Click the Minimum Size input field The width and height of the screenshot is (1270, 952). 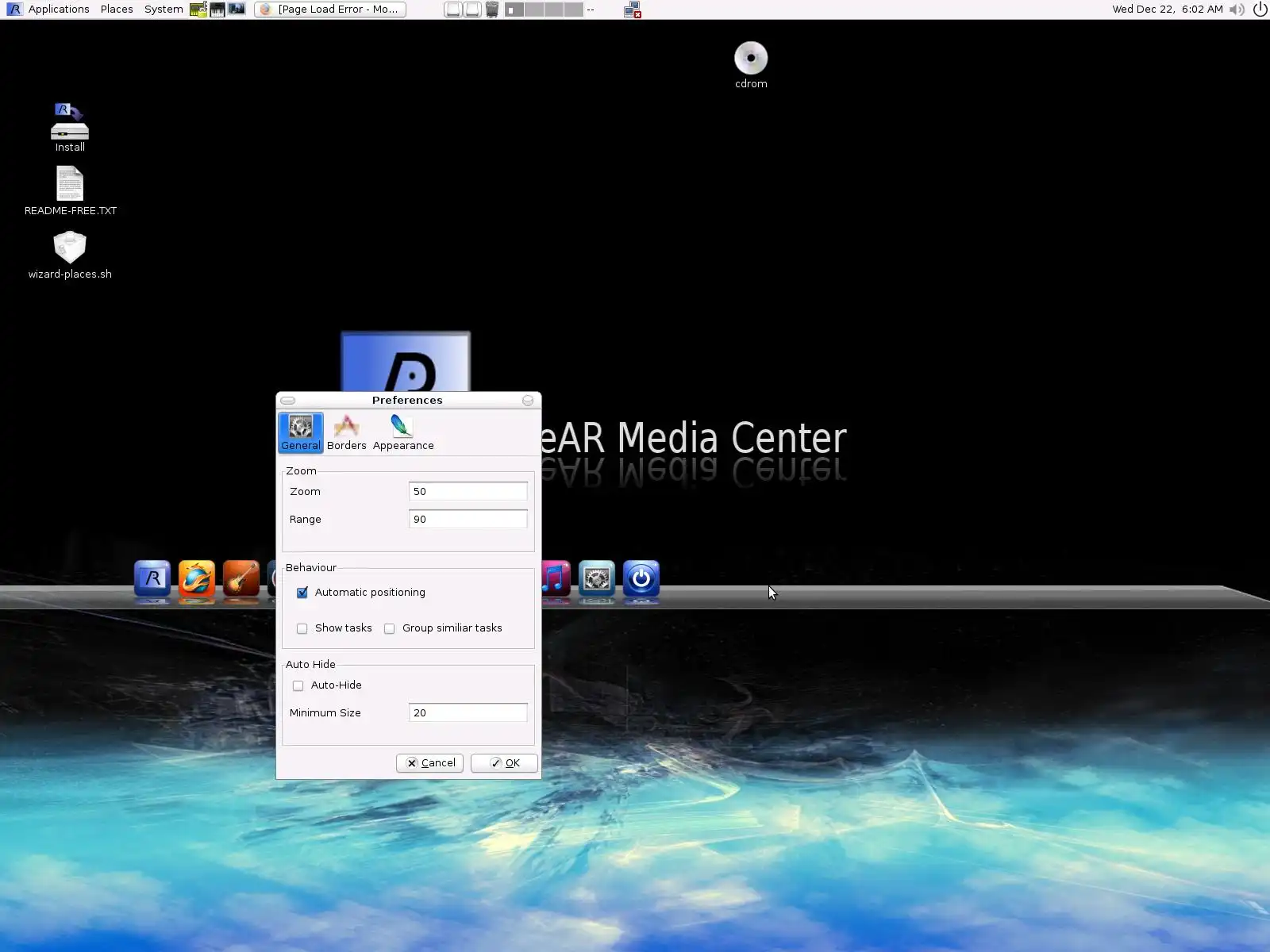point(468,713)
